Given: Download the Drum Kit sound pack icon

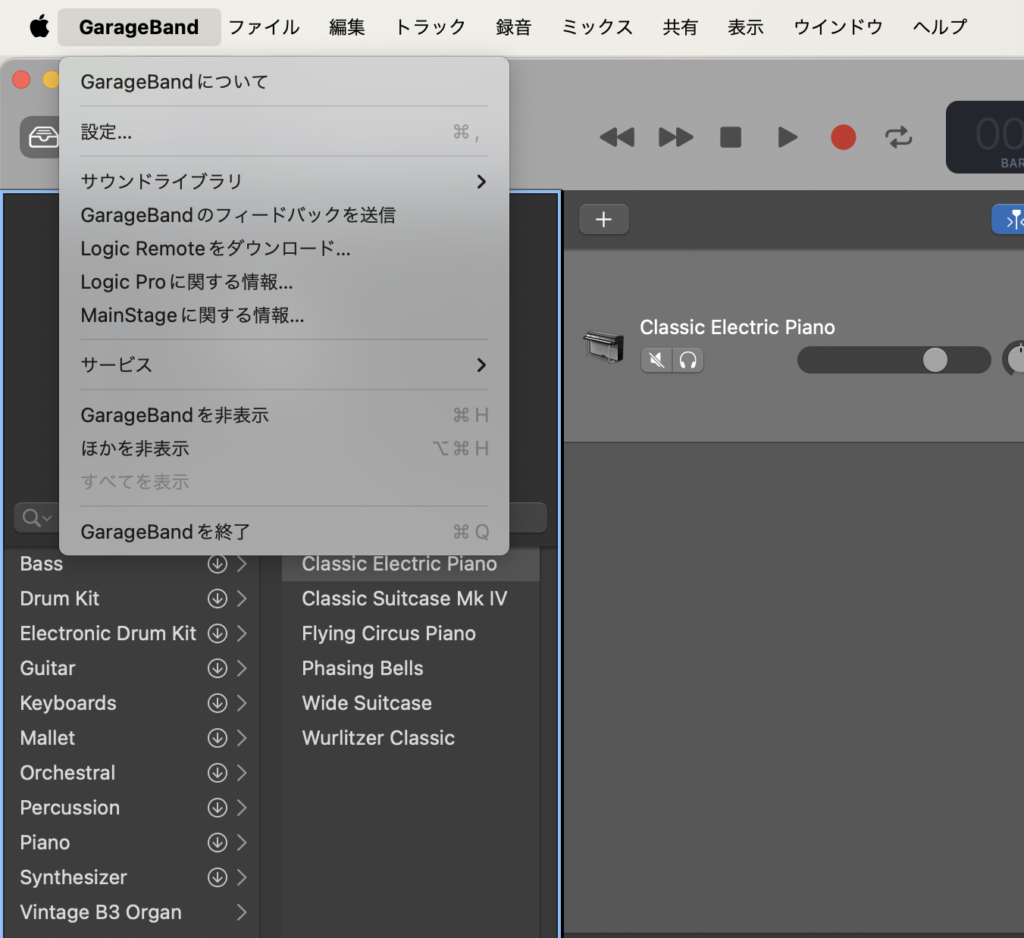Looking at the screenshot, I should coord(217,599).
